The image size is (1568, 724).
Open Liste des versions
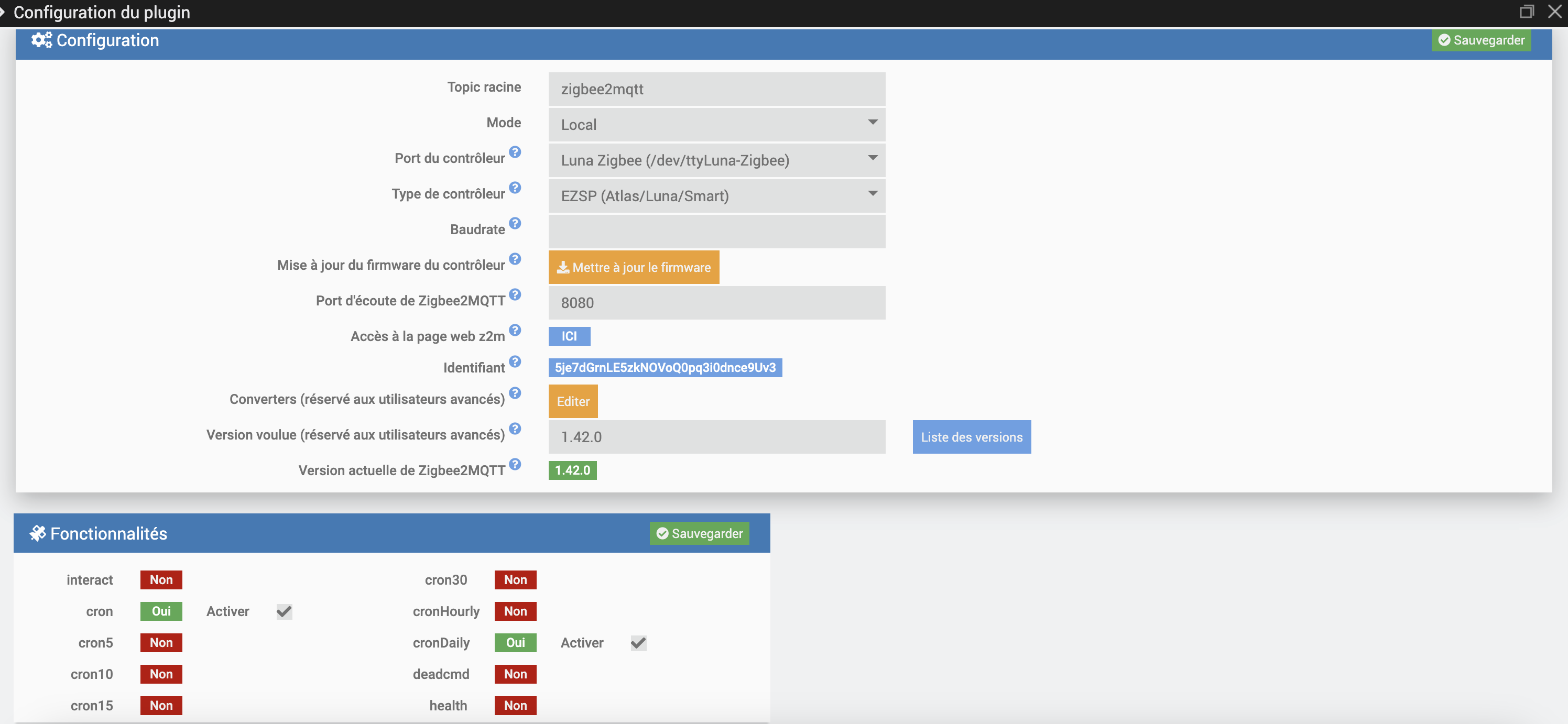971,437
